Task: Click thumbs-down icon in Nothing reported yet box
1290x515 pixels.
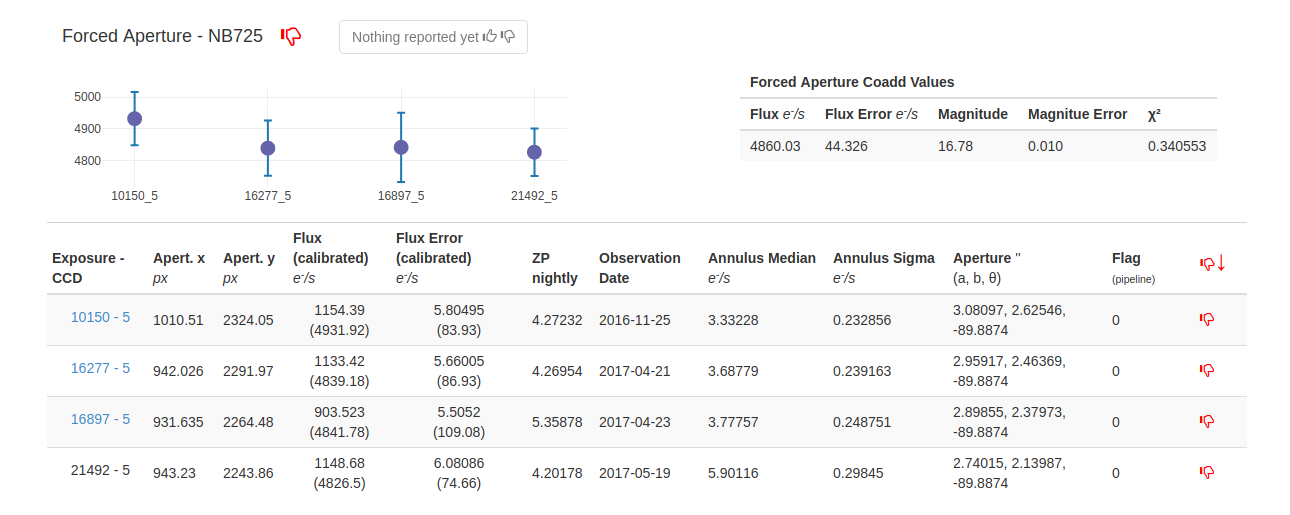Action: pos(508,37)
